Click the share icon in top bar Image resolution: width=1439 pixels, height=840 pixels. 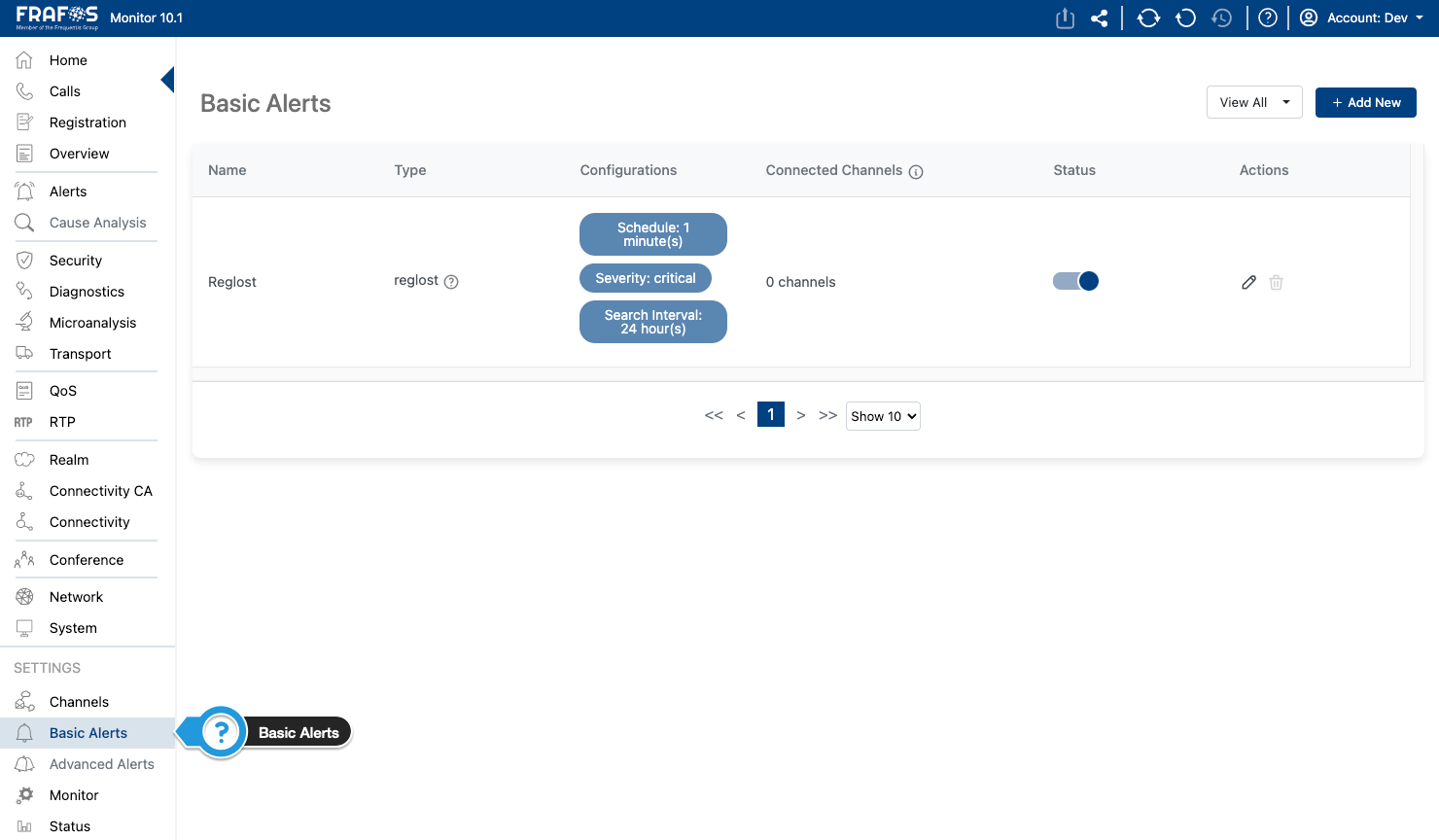pyautogui.click(x=1100, y=17)
